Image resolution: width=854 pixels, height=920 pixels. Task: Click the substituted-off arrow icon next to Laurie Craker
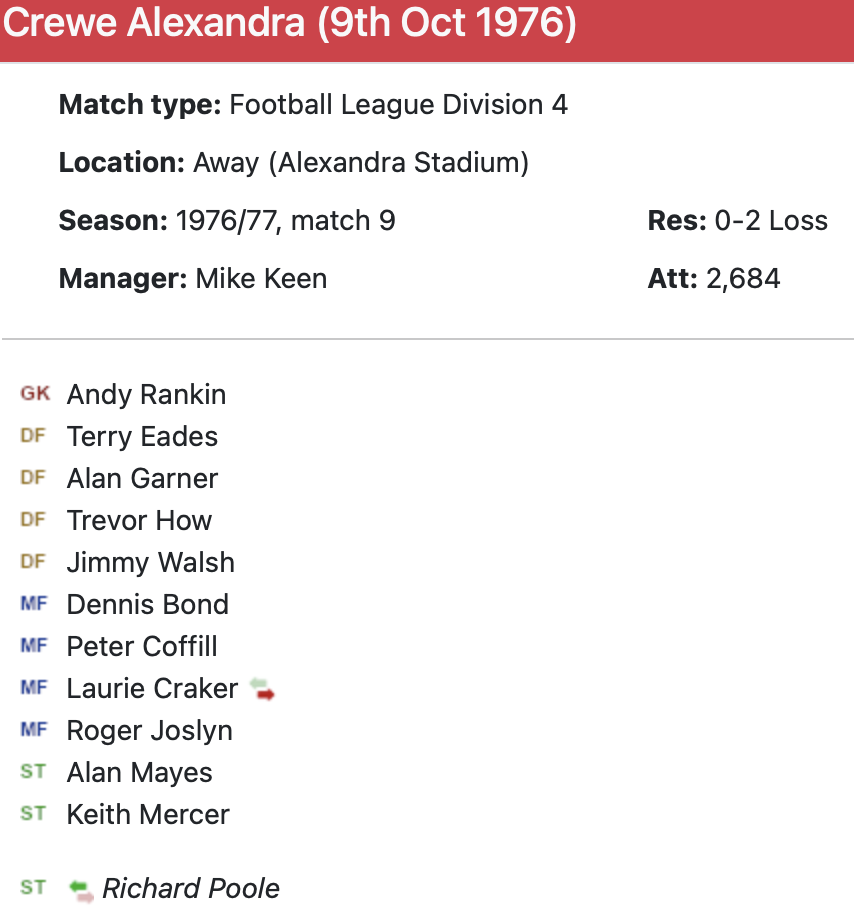262,689
